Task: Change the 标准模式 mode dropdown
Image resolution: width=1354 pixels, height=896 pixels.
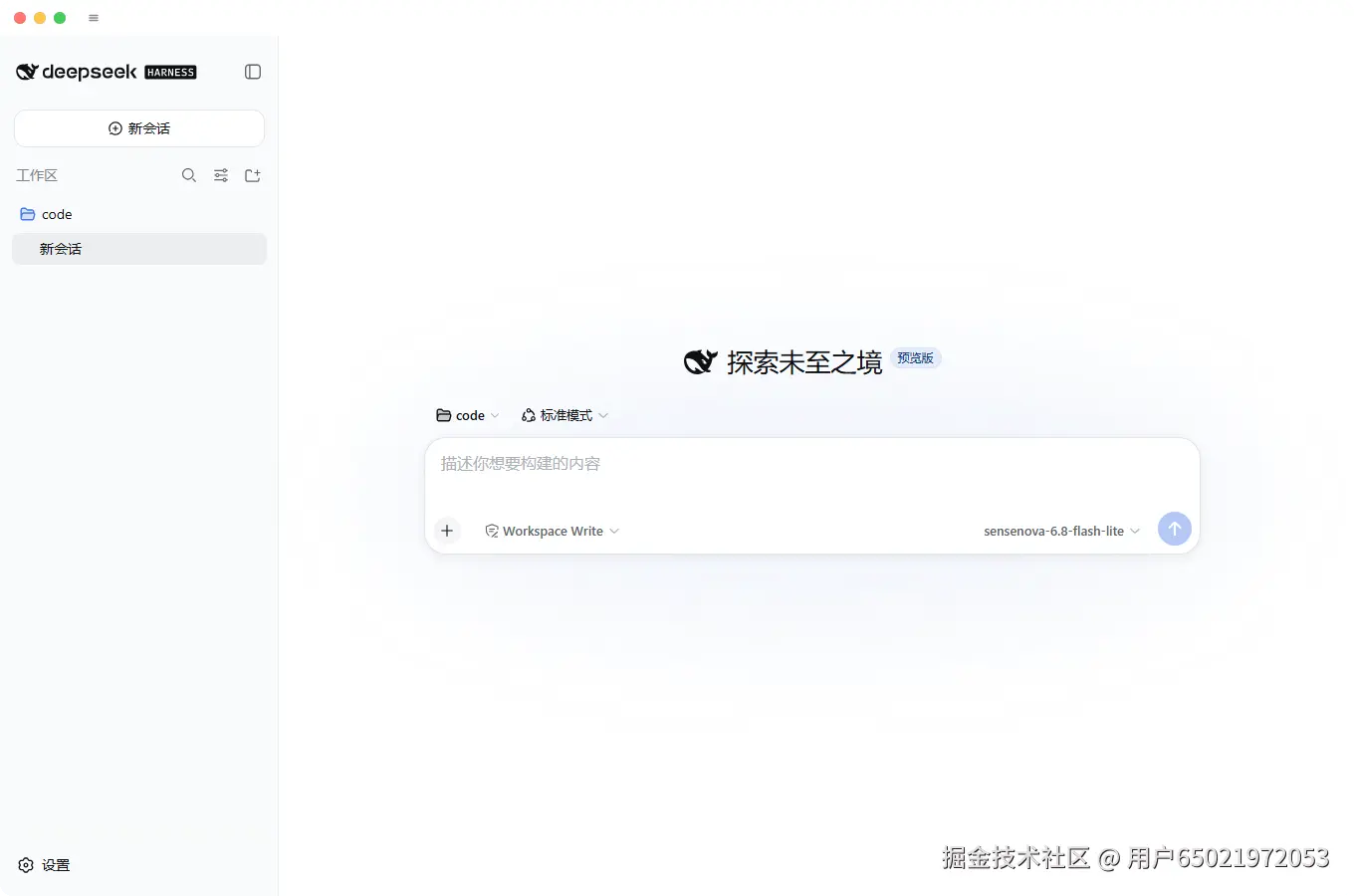Action: pyautogui.click(x=564, y=415)
